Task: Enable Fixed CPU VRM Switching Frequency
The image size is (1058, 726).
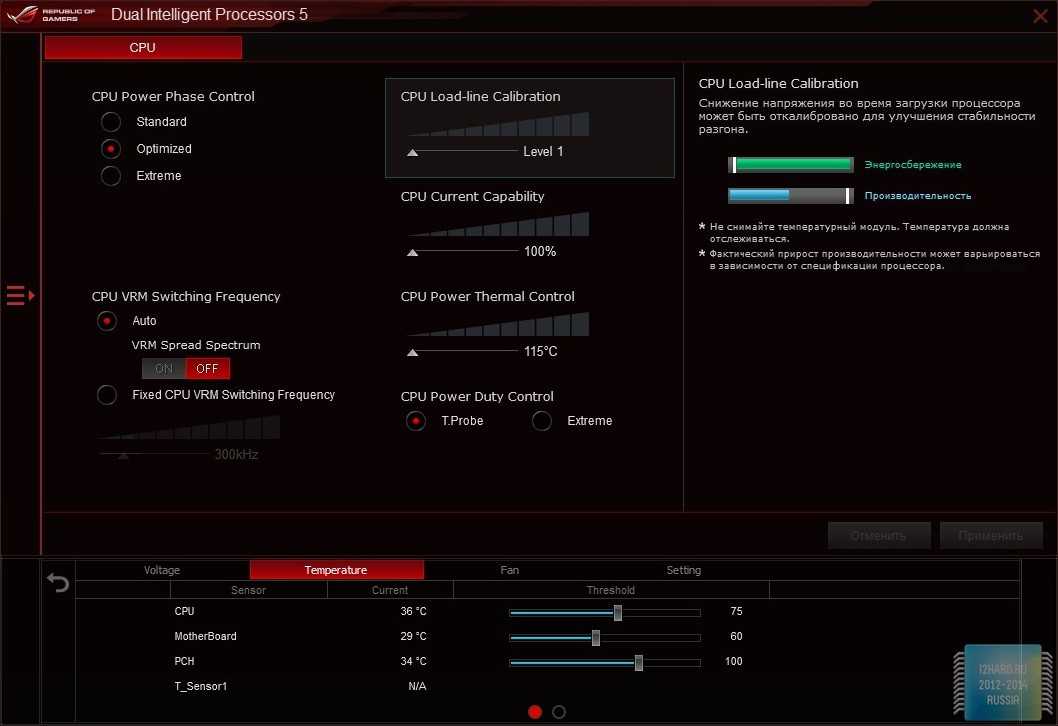Action: tap(107, 395)
